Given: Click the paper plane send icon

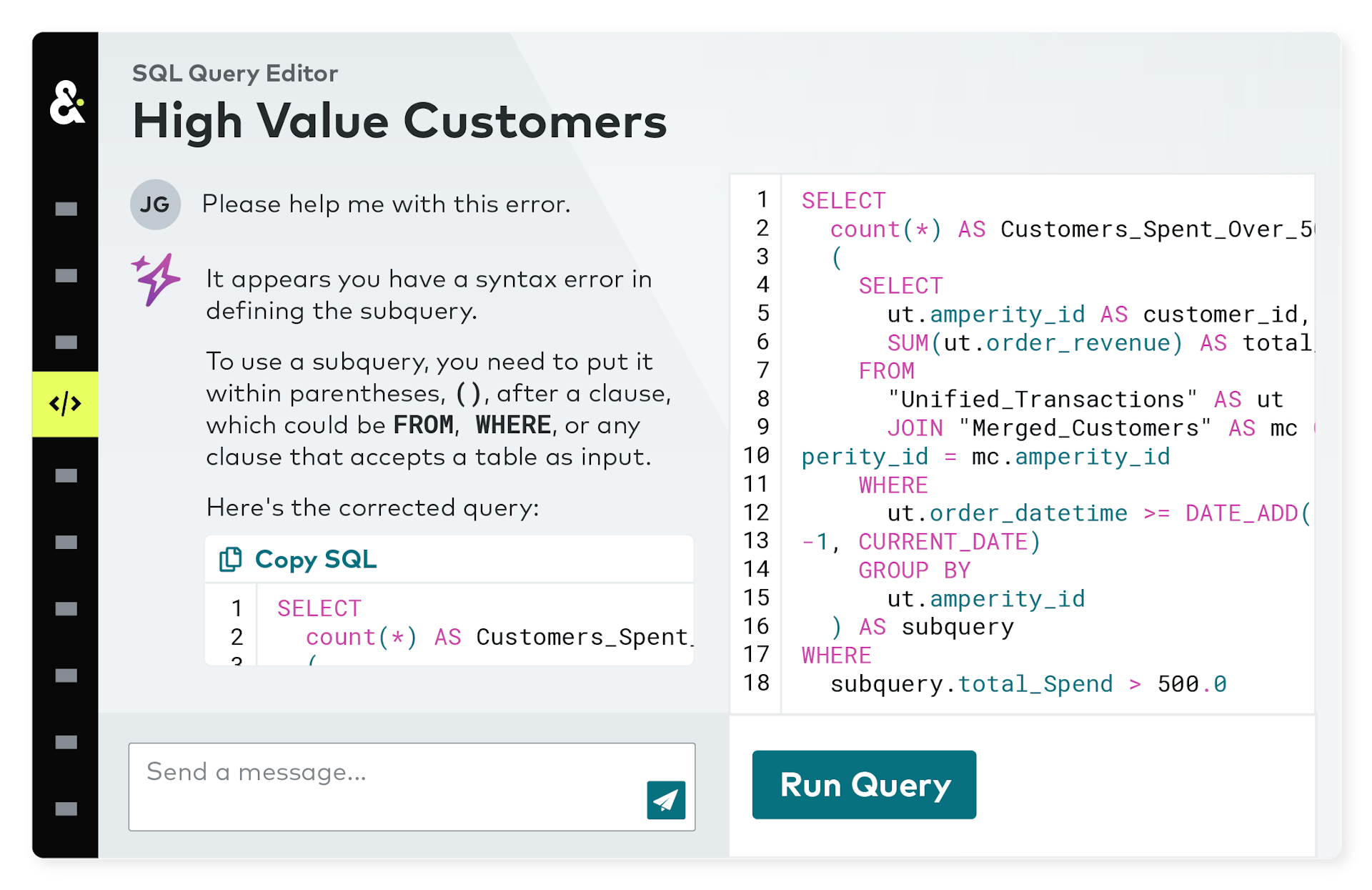Looking at the screenshot, I should (665, 800).
